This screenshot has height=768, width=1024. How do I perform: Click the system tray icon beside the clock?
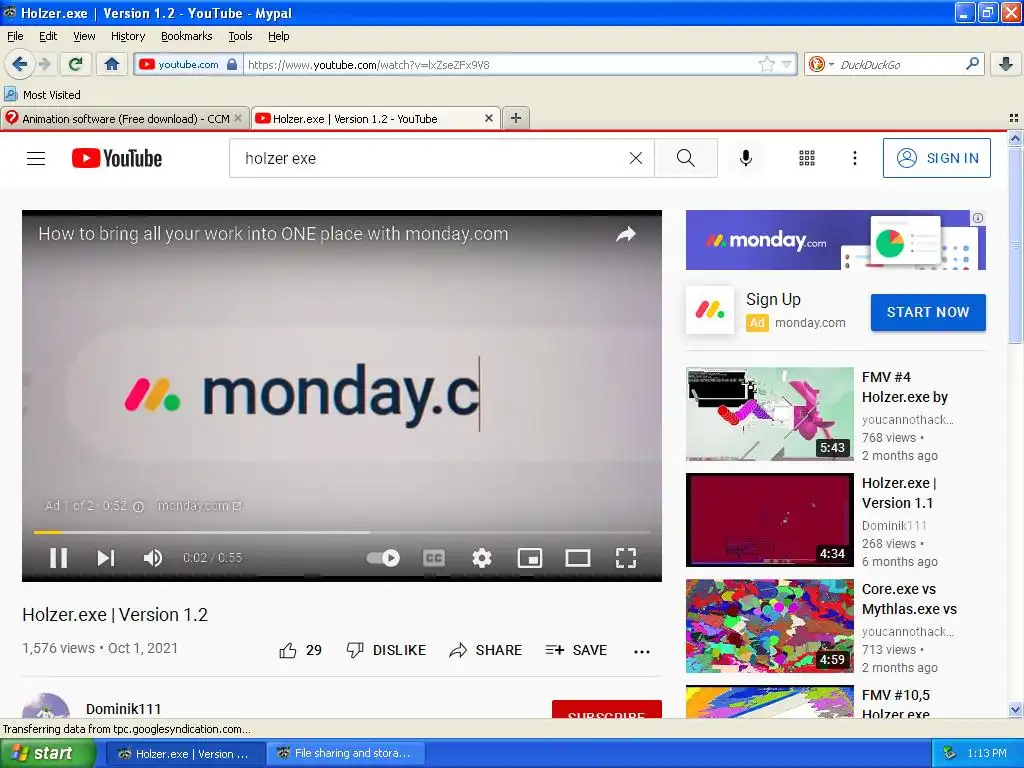tap(950, 753)
